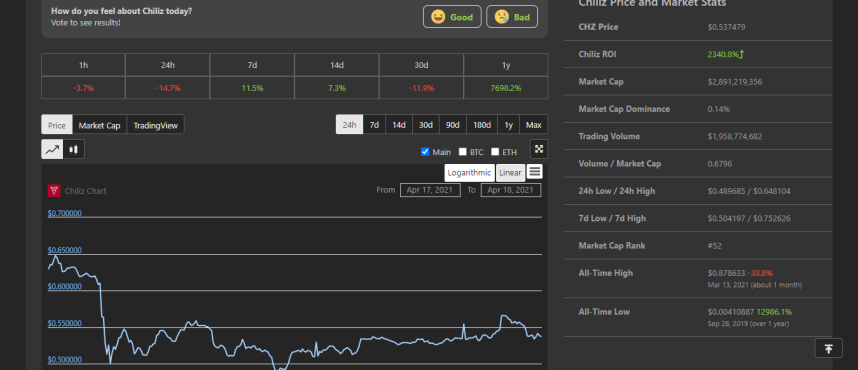Image resolution: width=858 pixels, height=370 pixels.
Task: Click the $0.650000 axis label
Action: coord(65,250)
